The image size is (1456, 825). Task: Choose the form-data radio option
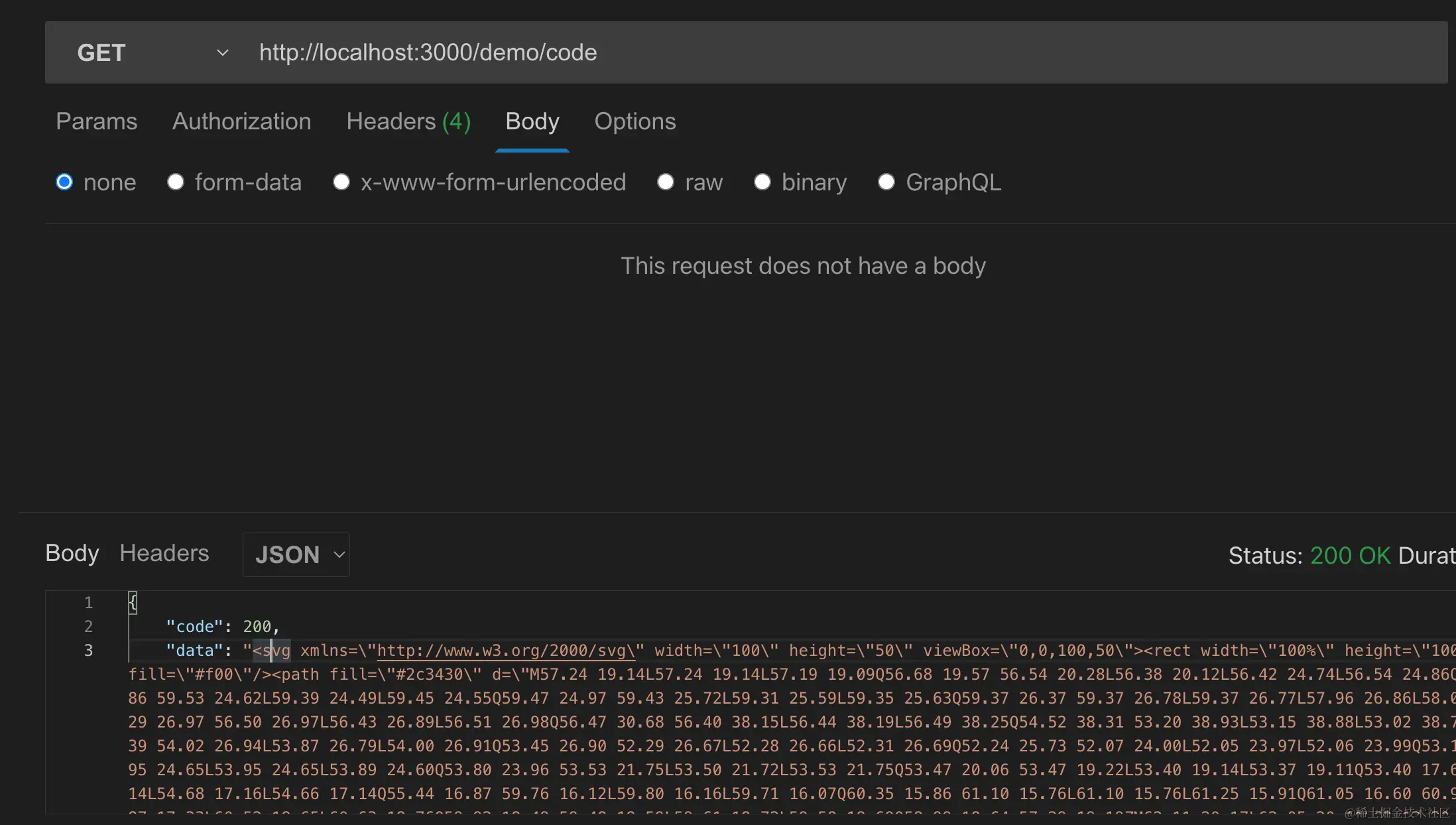(x=176, y=182)
